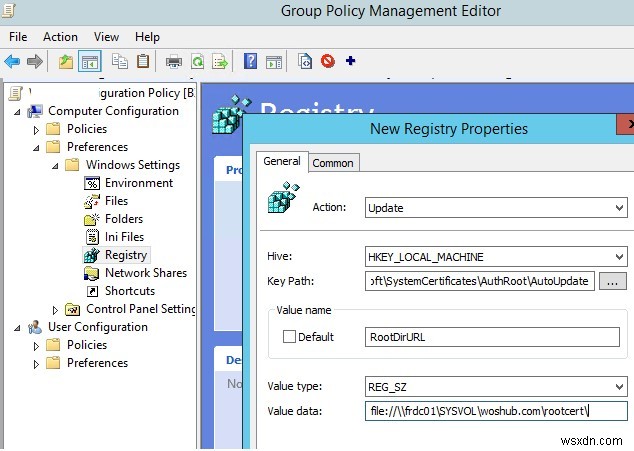Screen dimensions: 634x451
Task: Select Policies label under User Configuration
Action: [87, 345]
